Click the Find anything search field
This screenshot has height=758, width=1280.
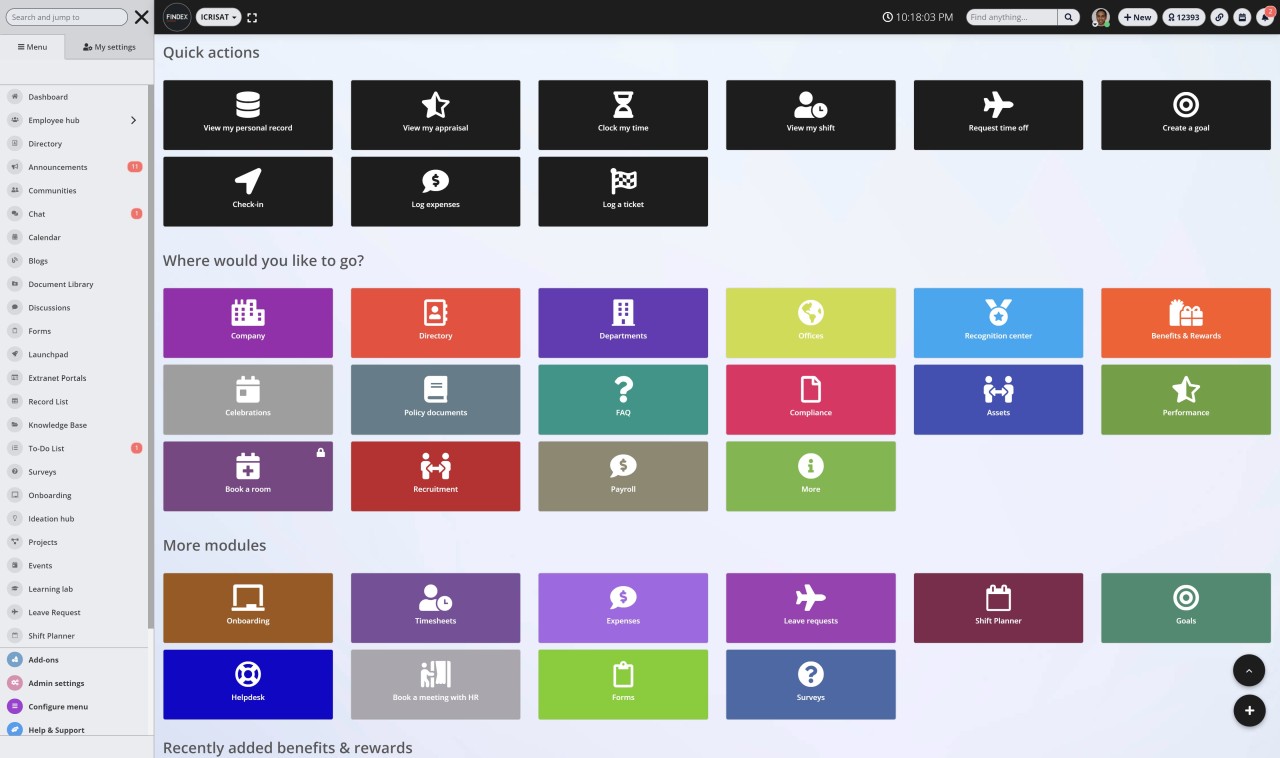click(1010, 17)
